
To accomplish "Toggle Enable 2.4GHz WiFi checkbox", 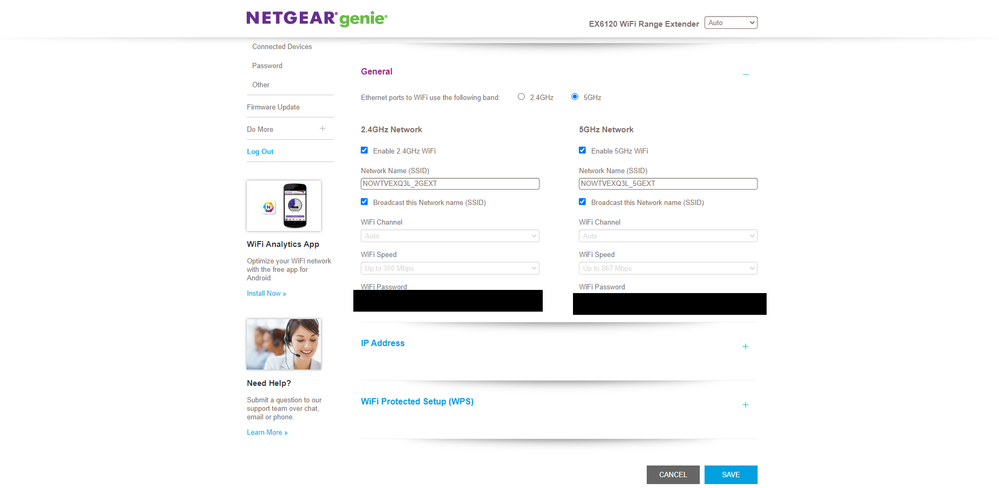I will click(365, 150).
